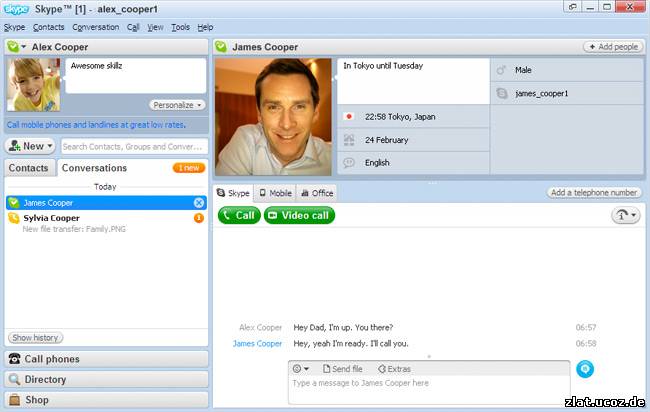
Task: Start a voice call with Call button
Action: point(239,216)
